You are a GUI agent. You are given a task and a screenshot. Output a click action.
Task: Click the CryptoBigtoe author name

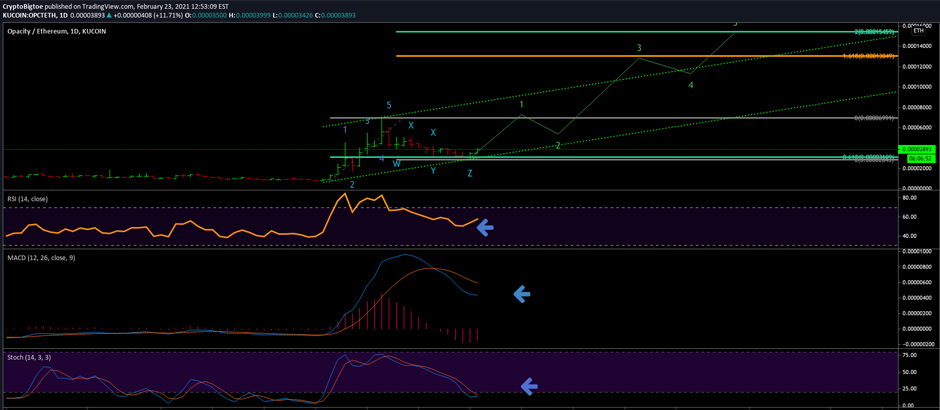31,6
